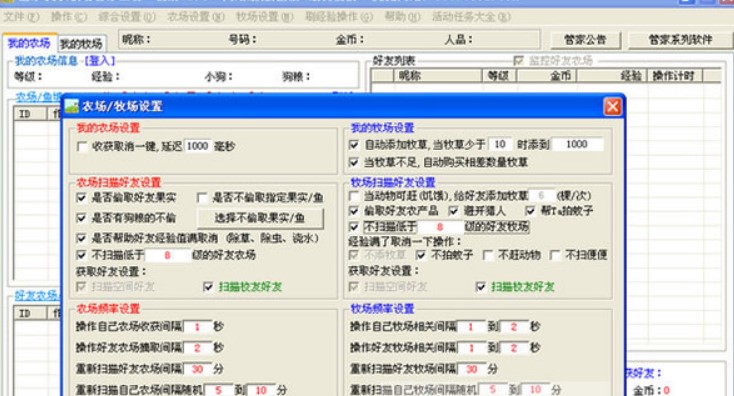
Task: Click 操作自己牧场相关间隔 second field showing 2
Action: [514, 327]
